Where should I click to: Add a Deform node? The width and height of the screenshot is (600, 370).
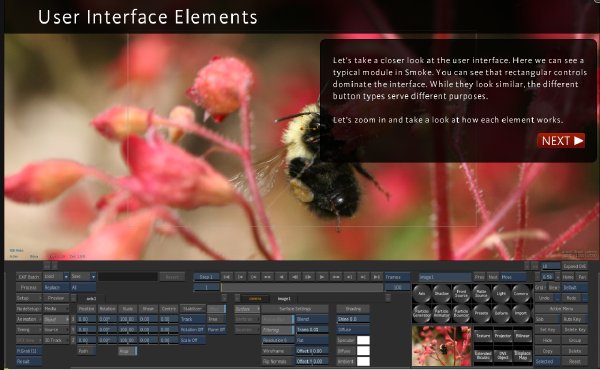(501, 313)
